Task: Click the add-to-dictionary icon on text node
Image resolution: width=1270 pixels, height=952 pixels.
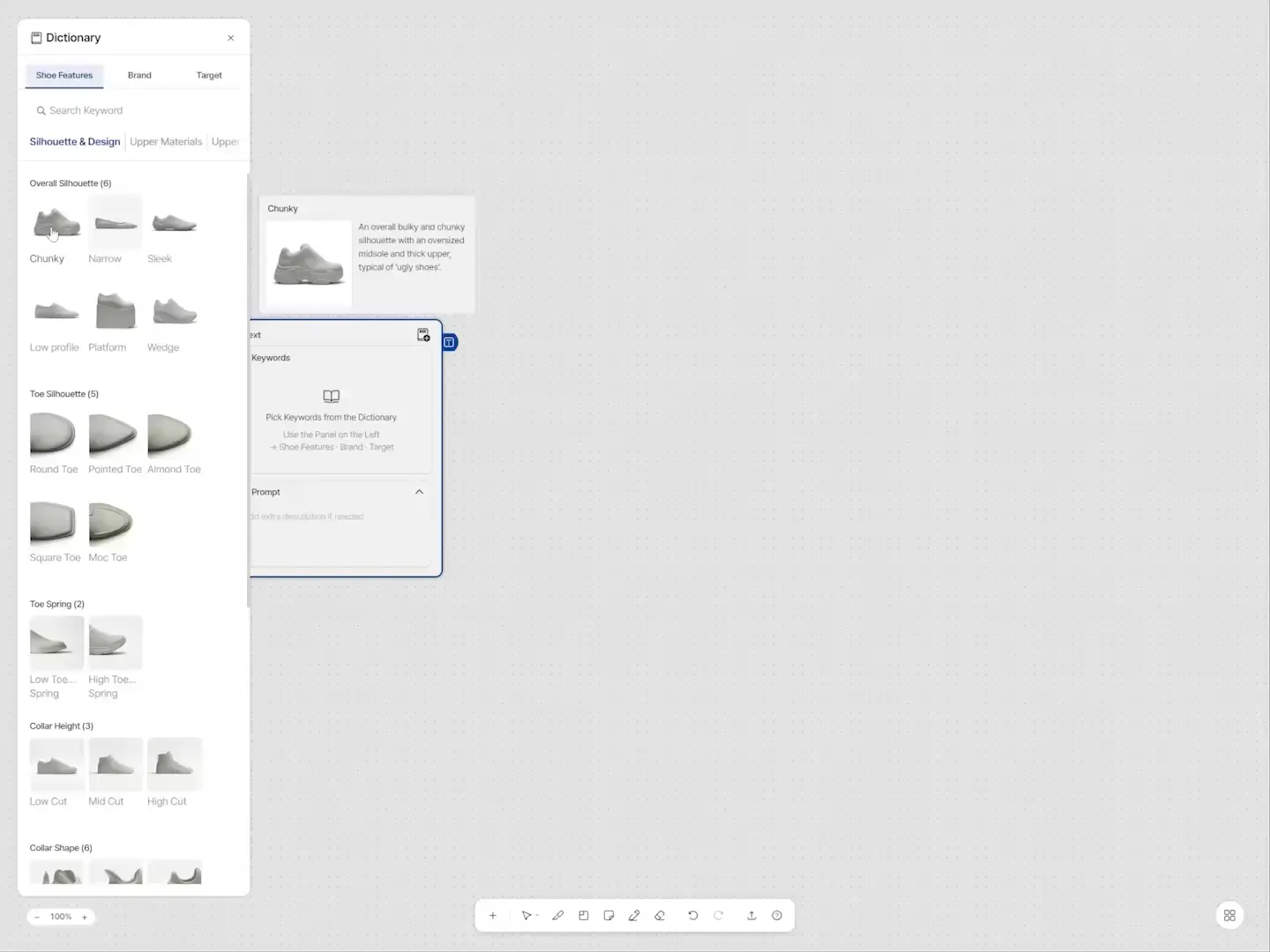Action: pyautogui.click(x=423, y=335)
